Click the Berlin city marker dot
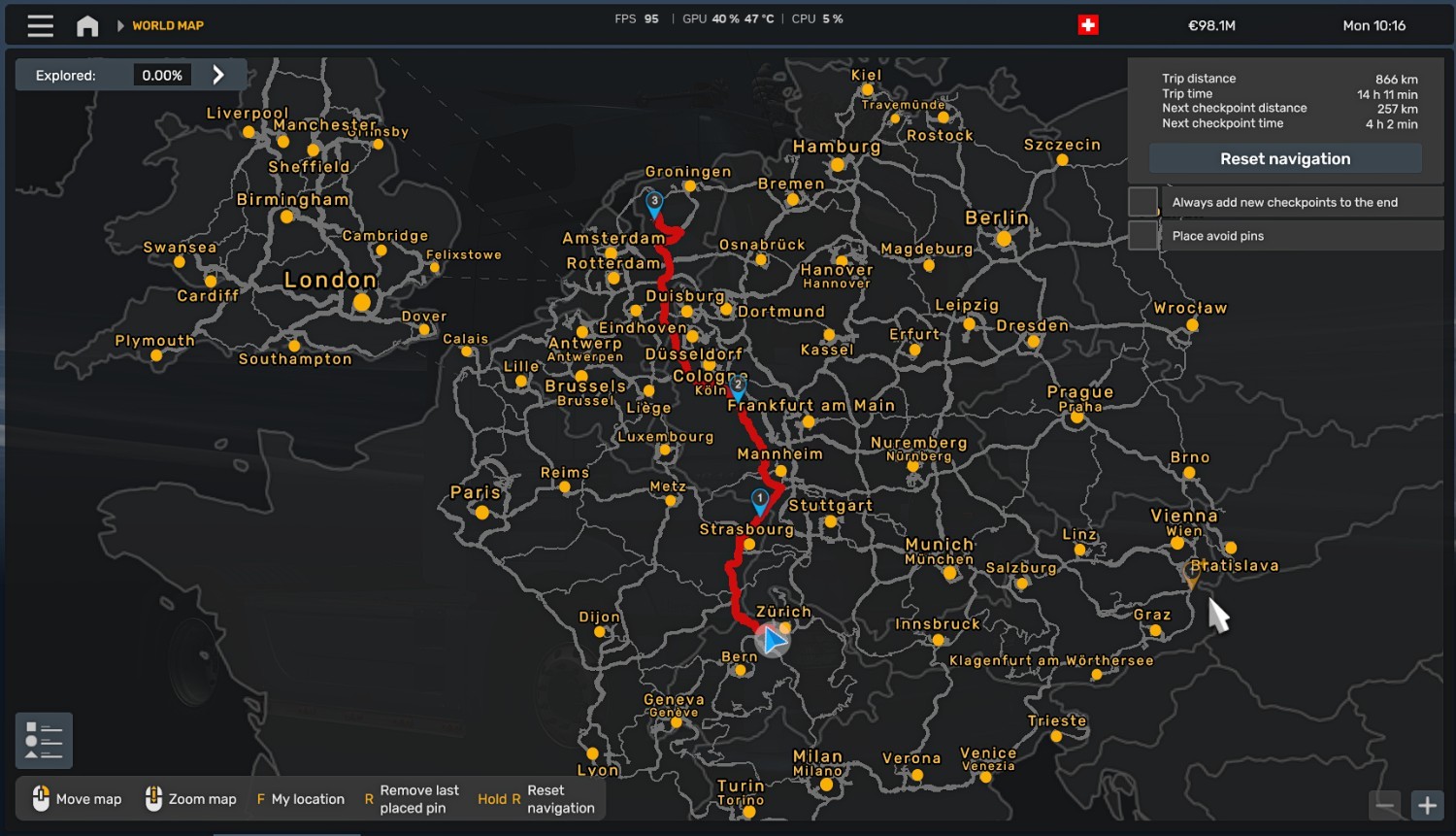This screenshot has width=1456, height=836. pyautogui.click(x=1004, y=238)
